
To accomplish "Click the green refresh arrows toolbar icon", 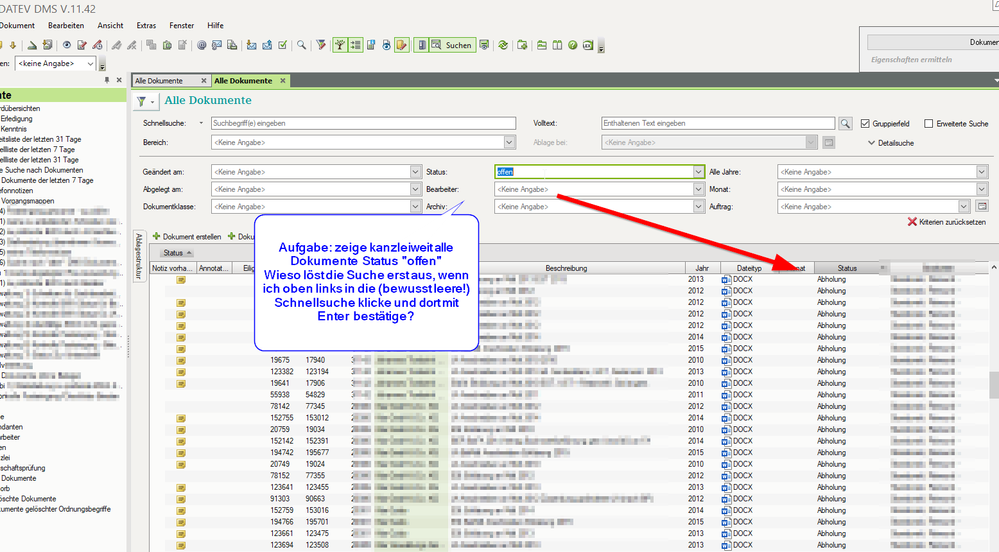I will 503,45.
